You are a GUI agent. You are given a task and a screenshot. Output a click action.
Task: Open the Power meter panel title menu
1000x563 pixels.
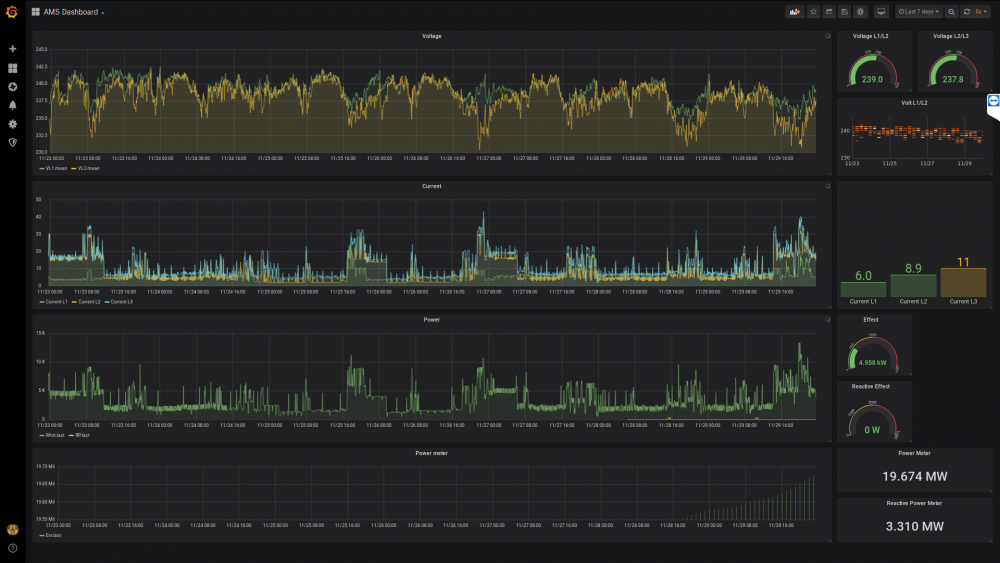(x=431, y=453)
